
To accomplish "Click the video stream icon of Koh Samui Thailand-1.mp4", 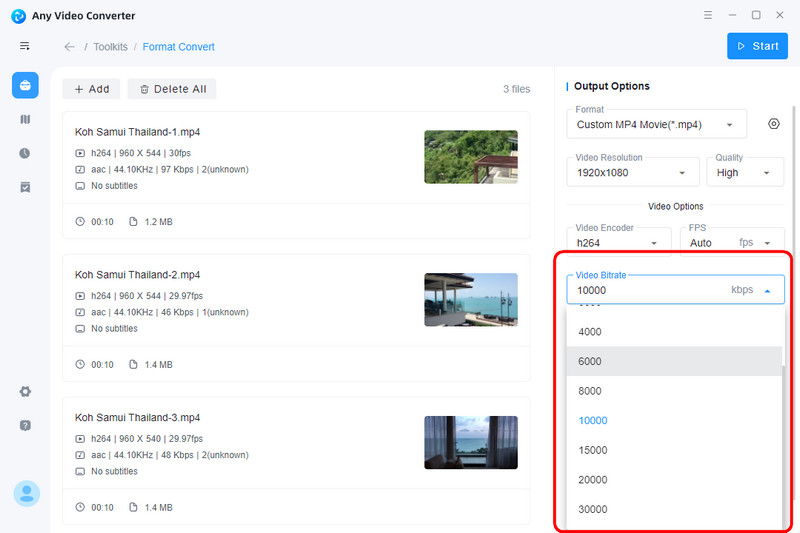I will [x=80, y=153].
